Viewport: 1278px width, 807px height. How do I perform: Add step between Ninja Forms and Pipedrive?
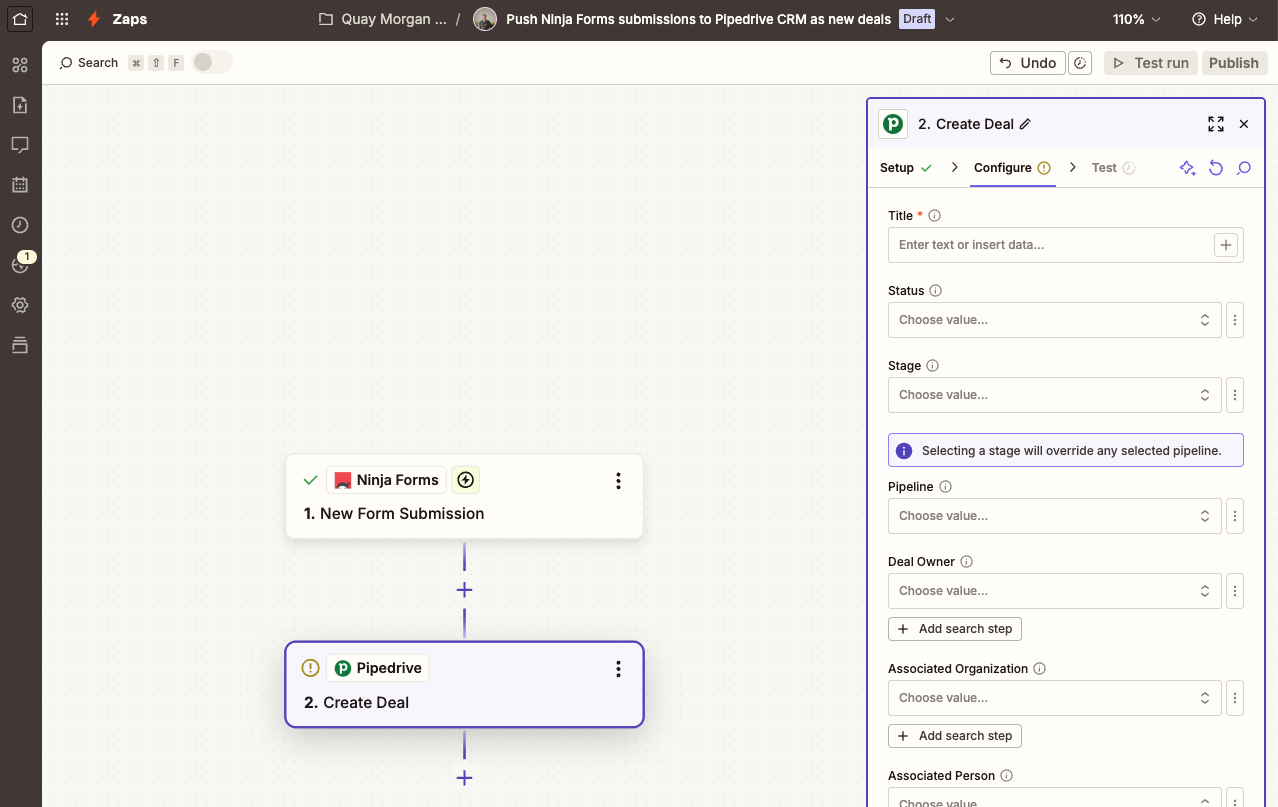point(464,590)
